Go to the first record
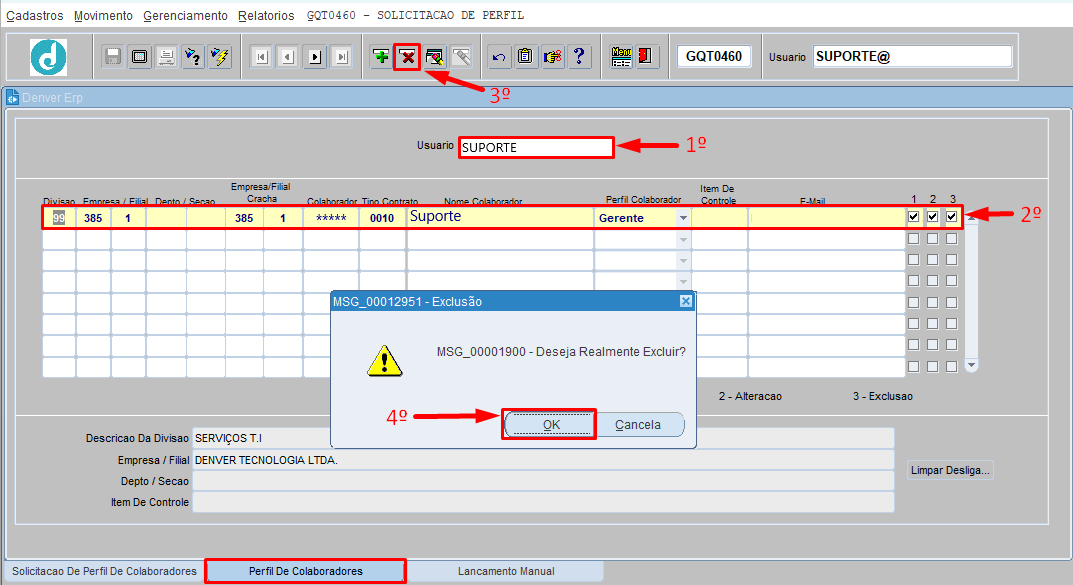Screen dimensions: 1073x585 pyautogui.click(x=261, y=57)
